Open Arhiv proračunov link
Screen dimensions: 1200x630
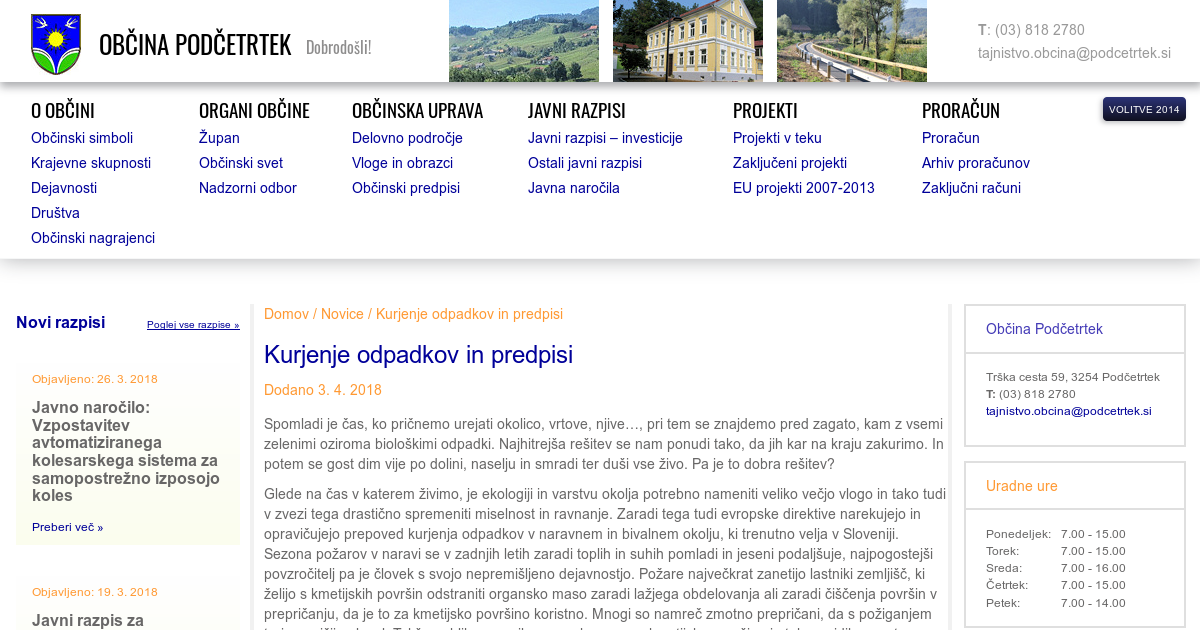click(975, 163)
